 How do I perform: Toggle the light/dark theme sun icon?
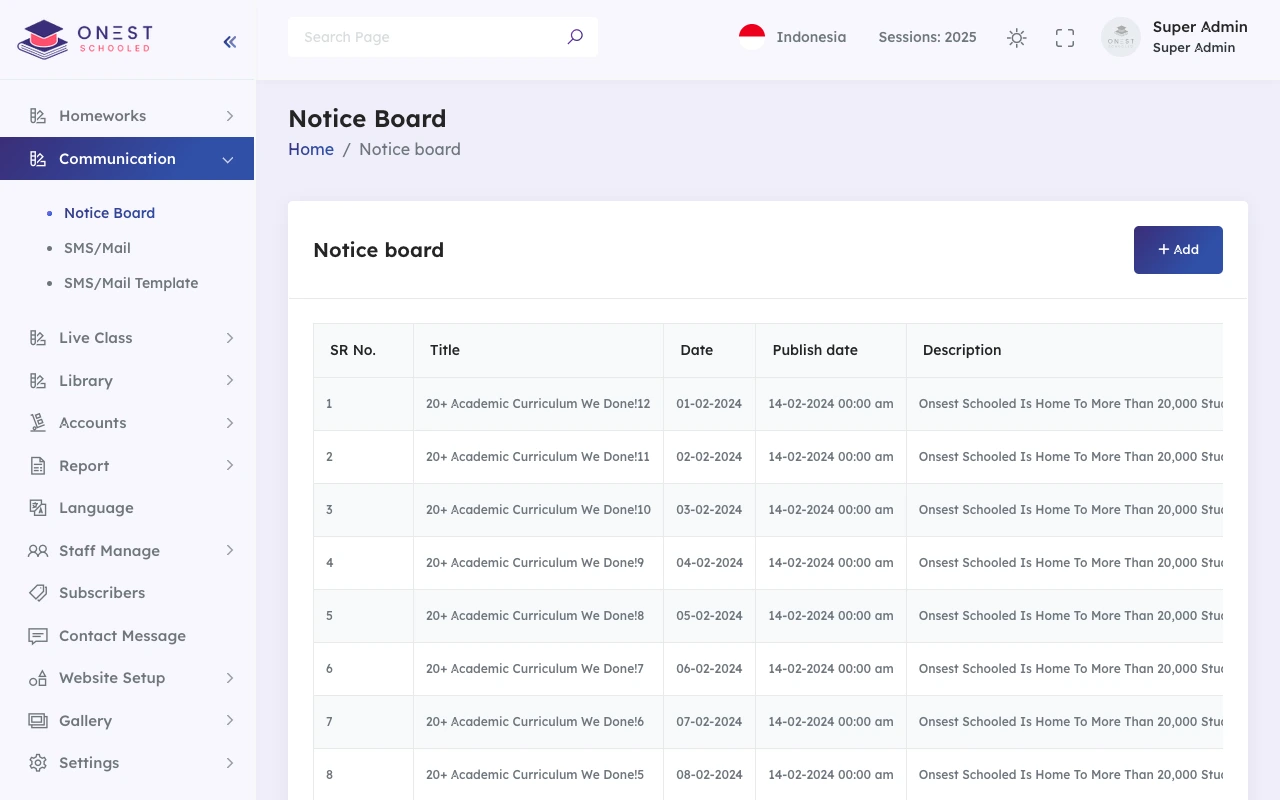click(x=1016, y=38)
